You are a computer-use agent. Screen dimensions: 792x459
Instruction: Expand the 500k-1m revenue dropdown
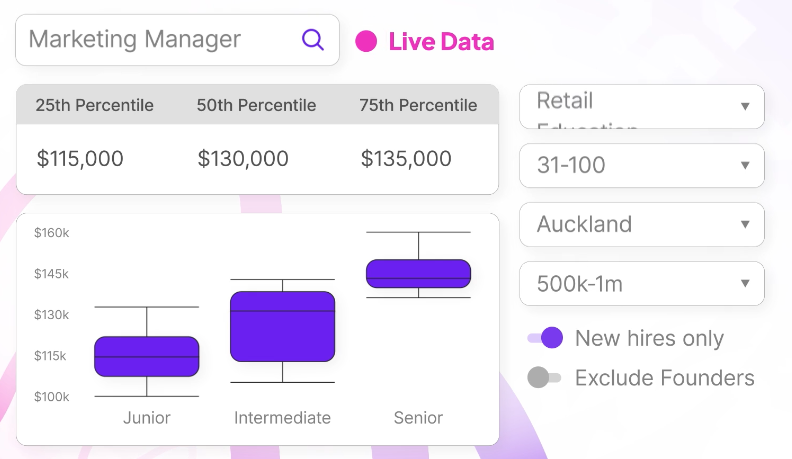tap(641, 283)
